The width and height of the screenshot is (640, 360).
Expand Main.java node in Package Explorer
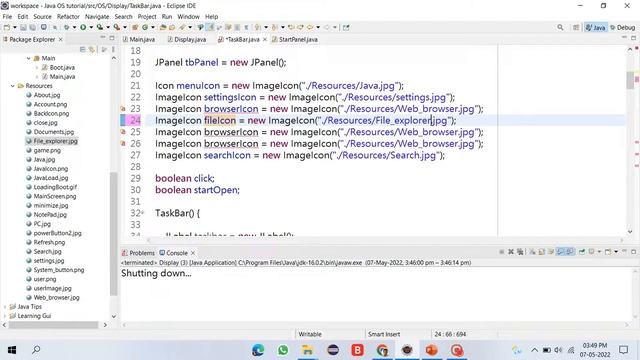[x=37, y=76]
